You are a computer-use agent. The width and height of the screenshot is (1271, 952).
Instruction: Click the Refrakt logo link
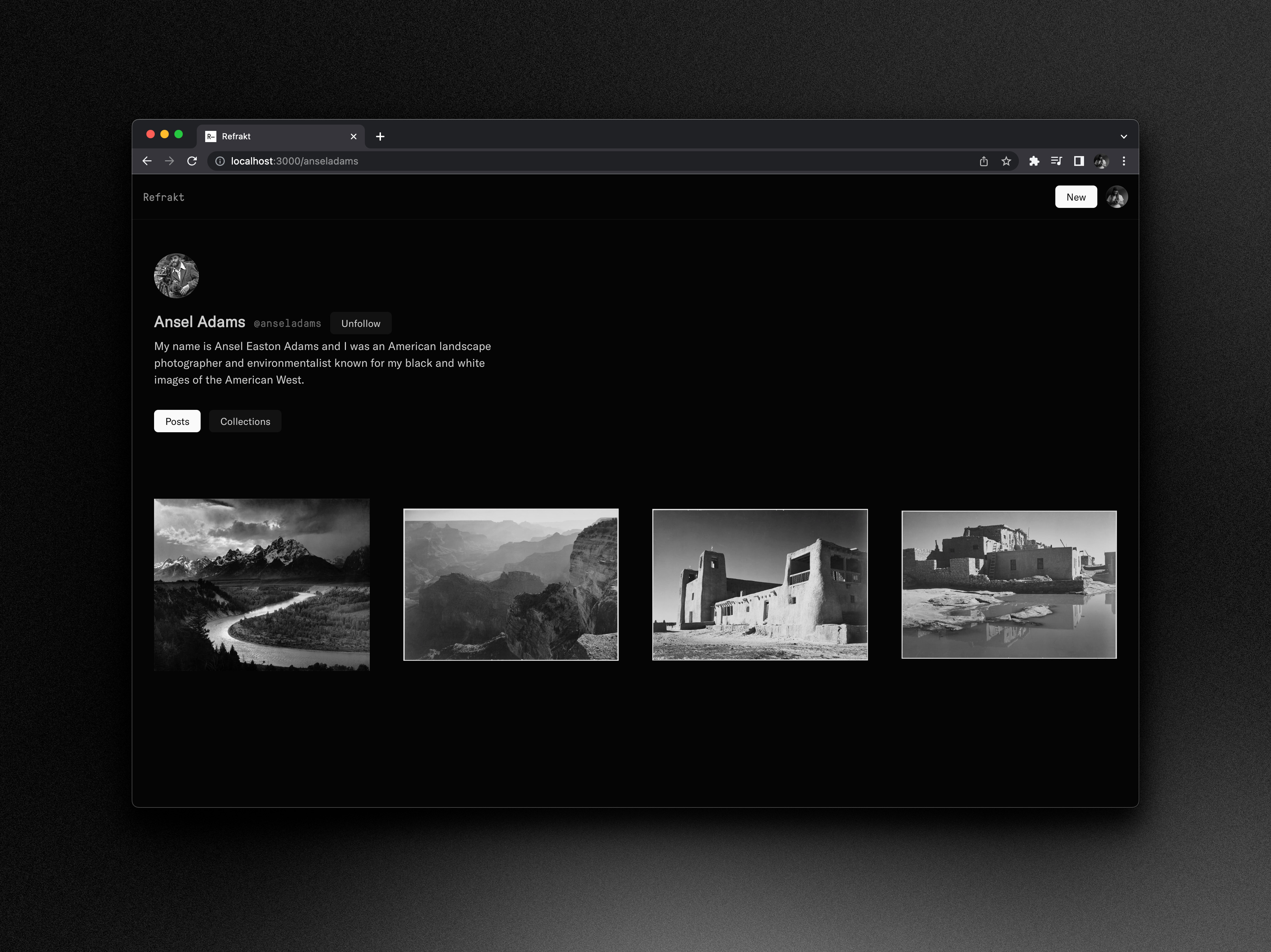click(x=164, y=197)
